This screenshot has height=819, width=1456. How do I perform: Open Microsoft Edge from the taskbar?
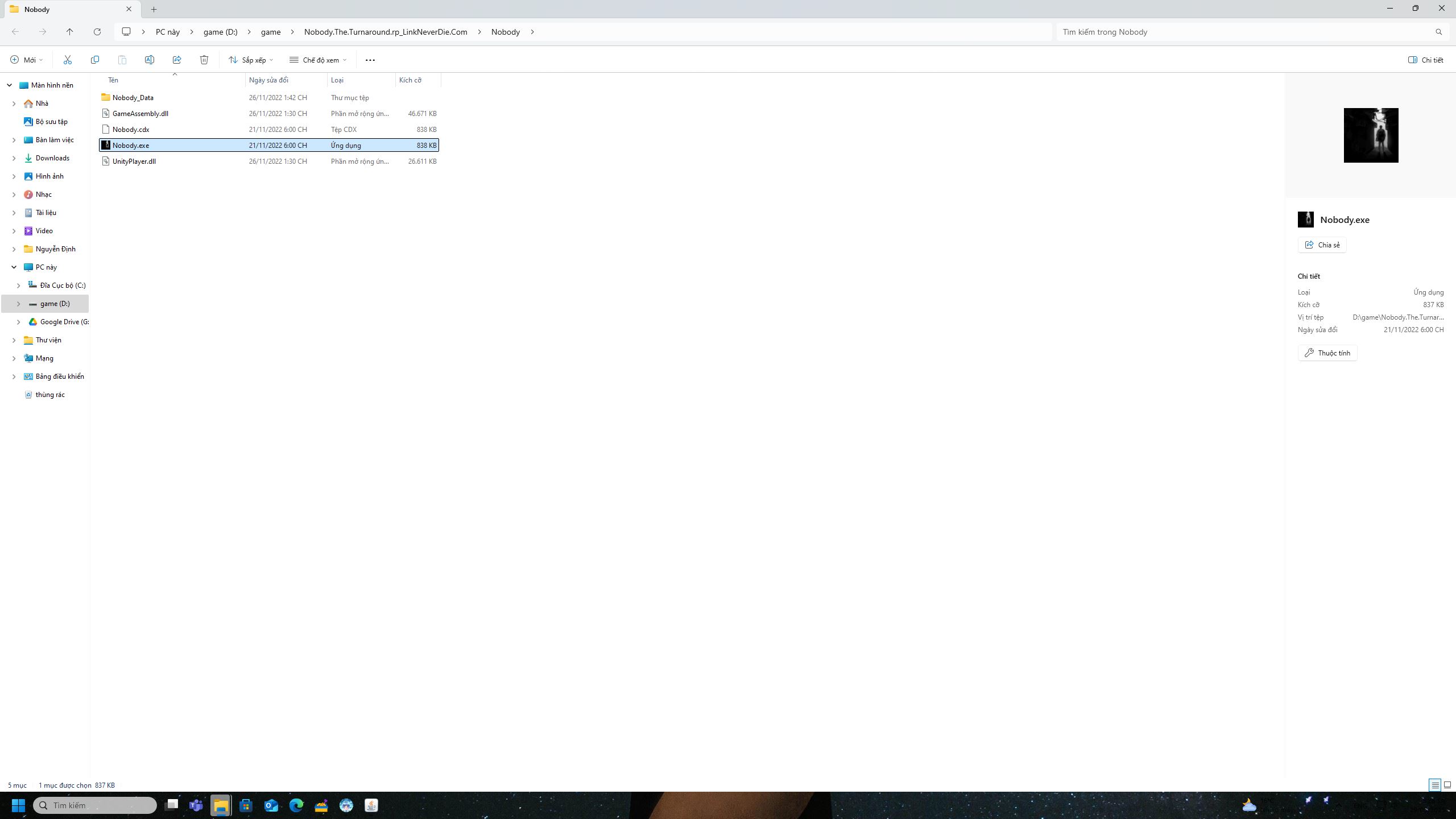(296, 805)
